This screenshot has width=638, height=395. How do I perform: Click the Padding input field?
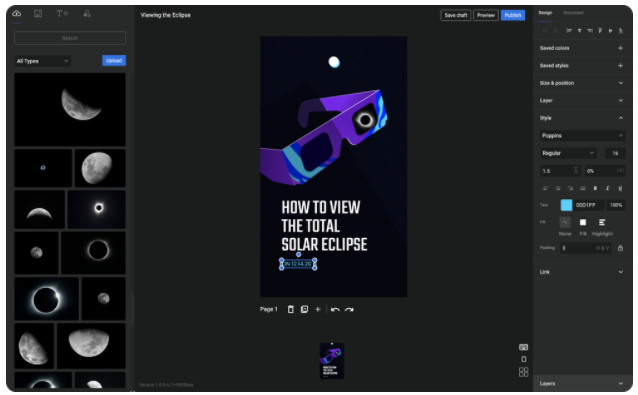[x=586, y=248]
